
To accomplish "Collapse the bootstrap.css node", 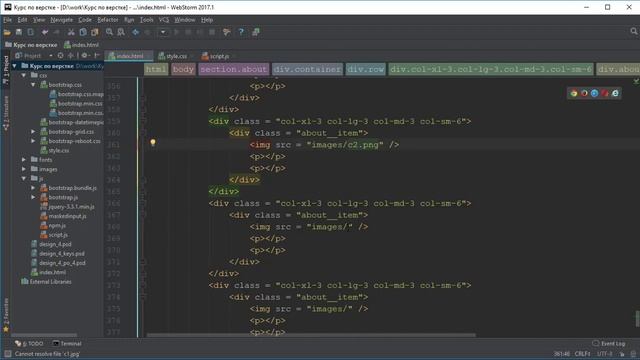I will [33, 84].
